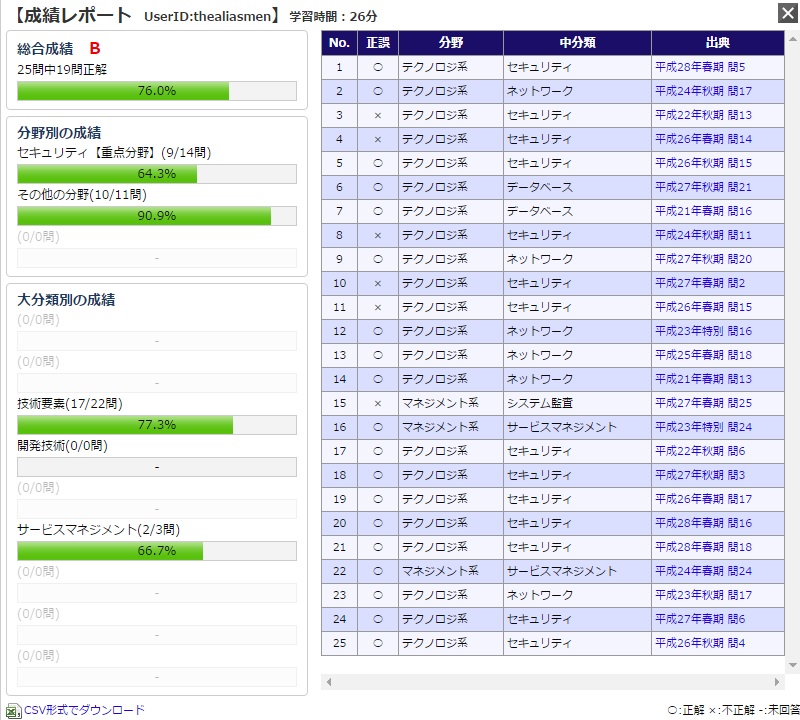Open source 平成23年特別 問24
The width and height of the screenshot is (800, 720).
(704, 427)
